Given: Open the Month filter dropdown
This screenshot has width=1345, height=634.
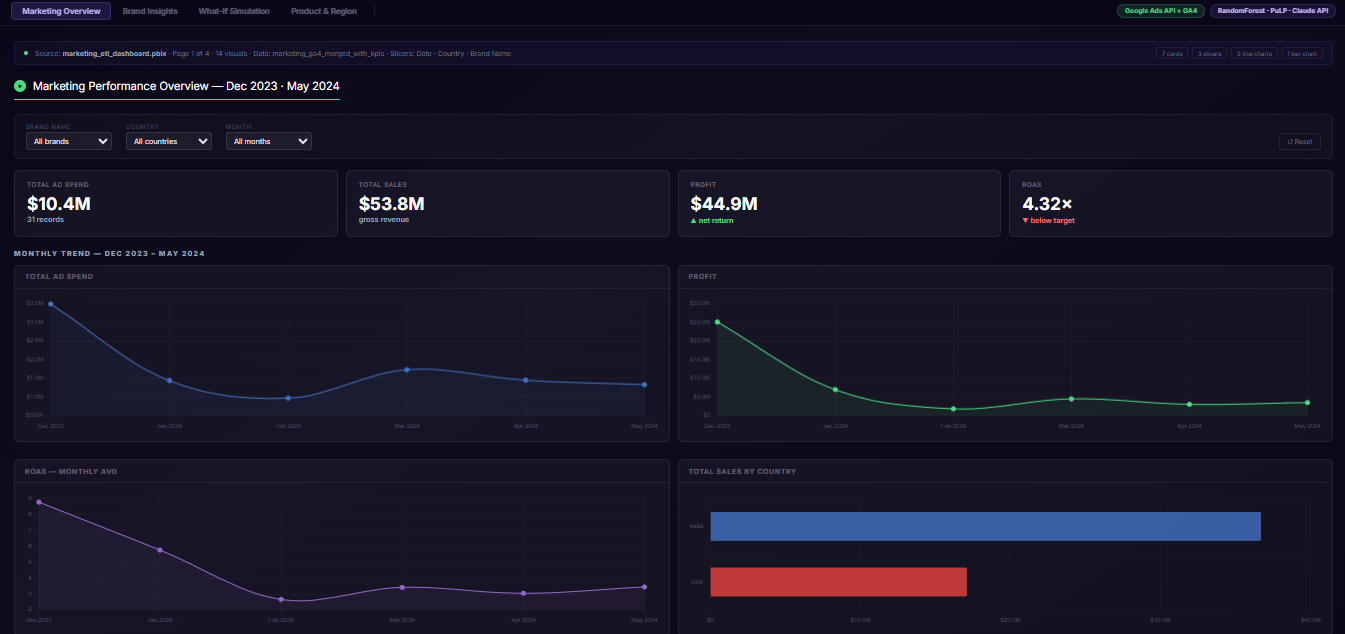Looking at the screenshot, I should pos(269,141).
